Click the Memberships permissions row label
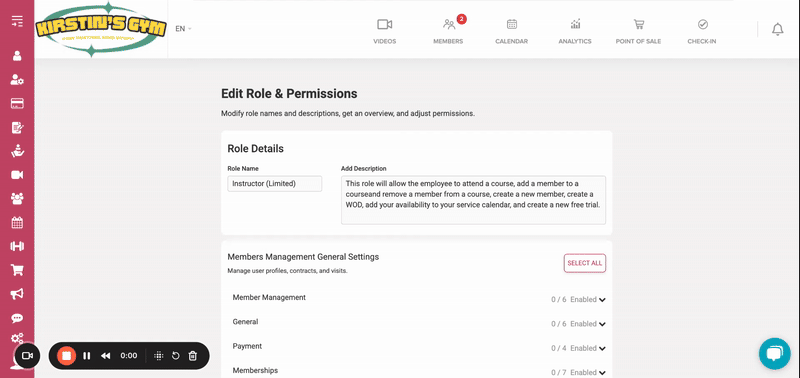The image size is (800, 378). pyautogui.click(x=255, y=370)
